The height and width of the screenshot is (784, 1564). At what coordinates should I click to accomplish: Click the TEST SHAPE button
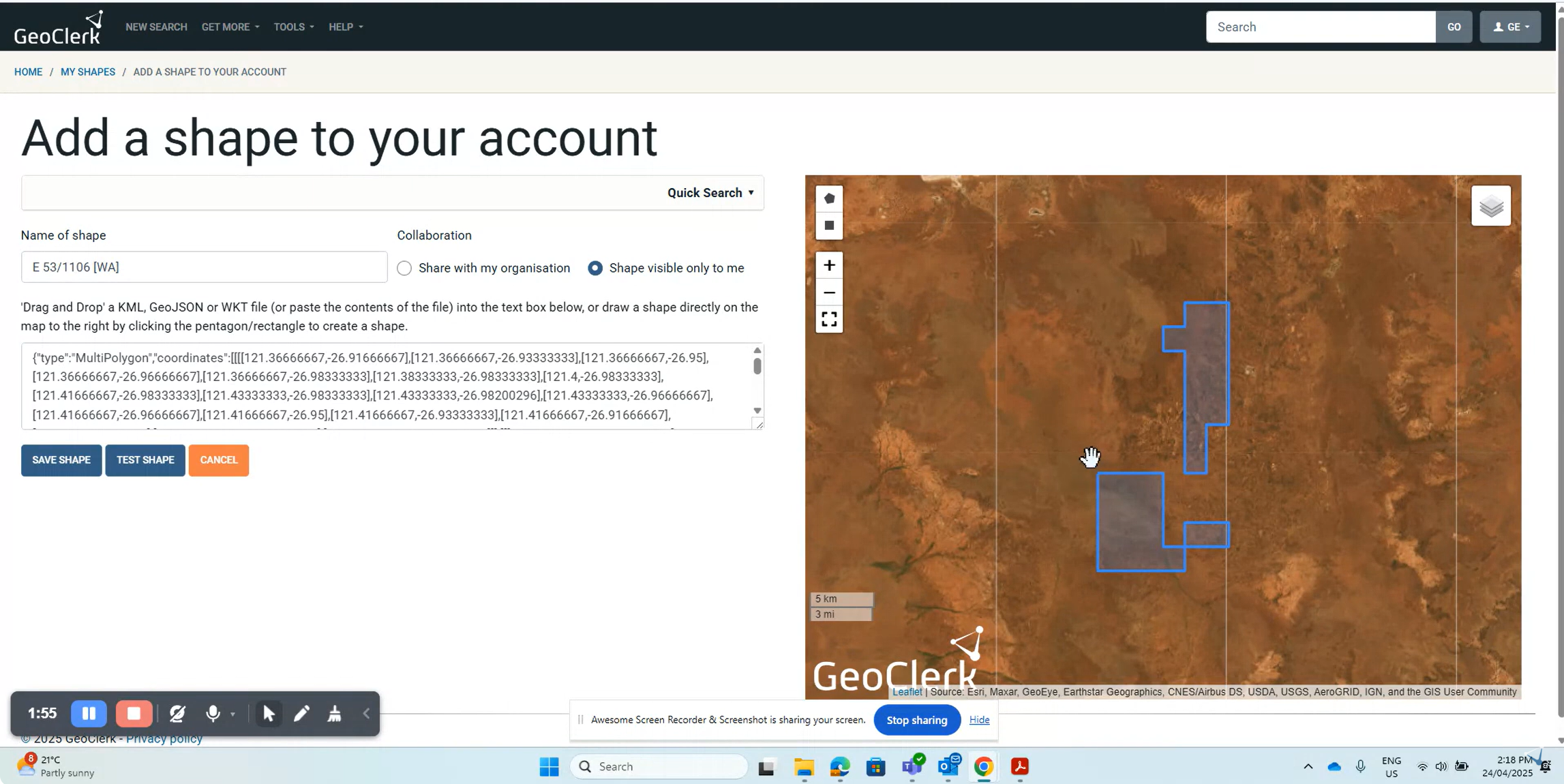145,460
